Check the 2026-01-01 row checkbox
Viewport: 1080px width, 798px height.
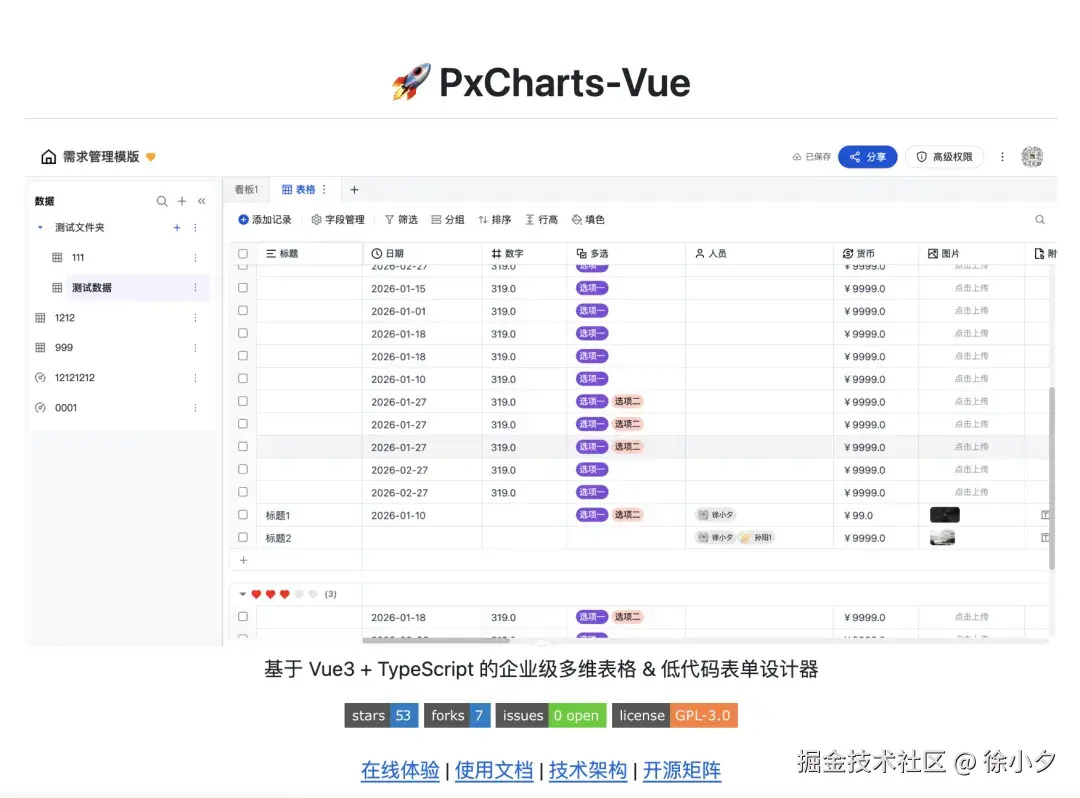pos(243,311)
